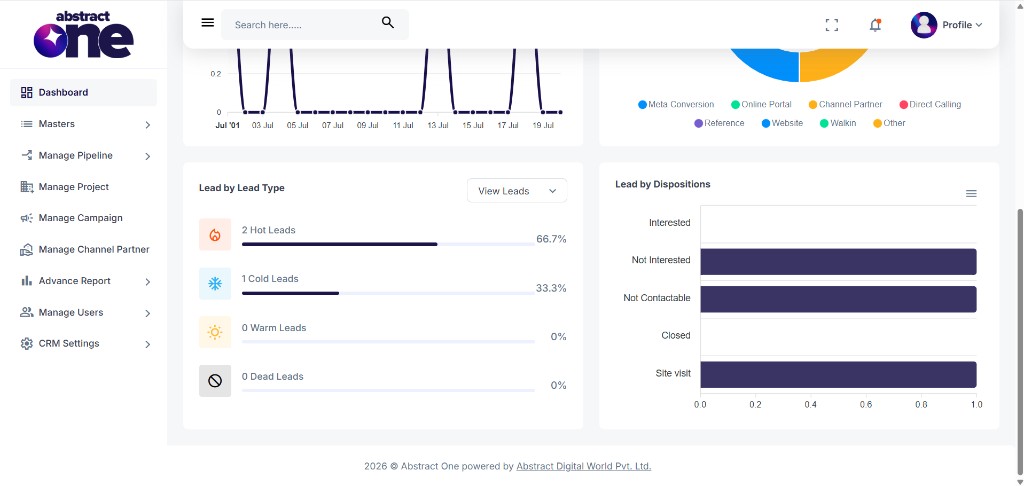
Task: Expand Manage Users submenu chevron
Action: [x=148, y=313]
